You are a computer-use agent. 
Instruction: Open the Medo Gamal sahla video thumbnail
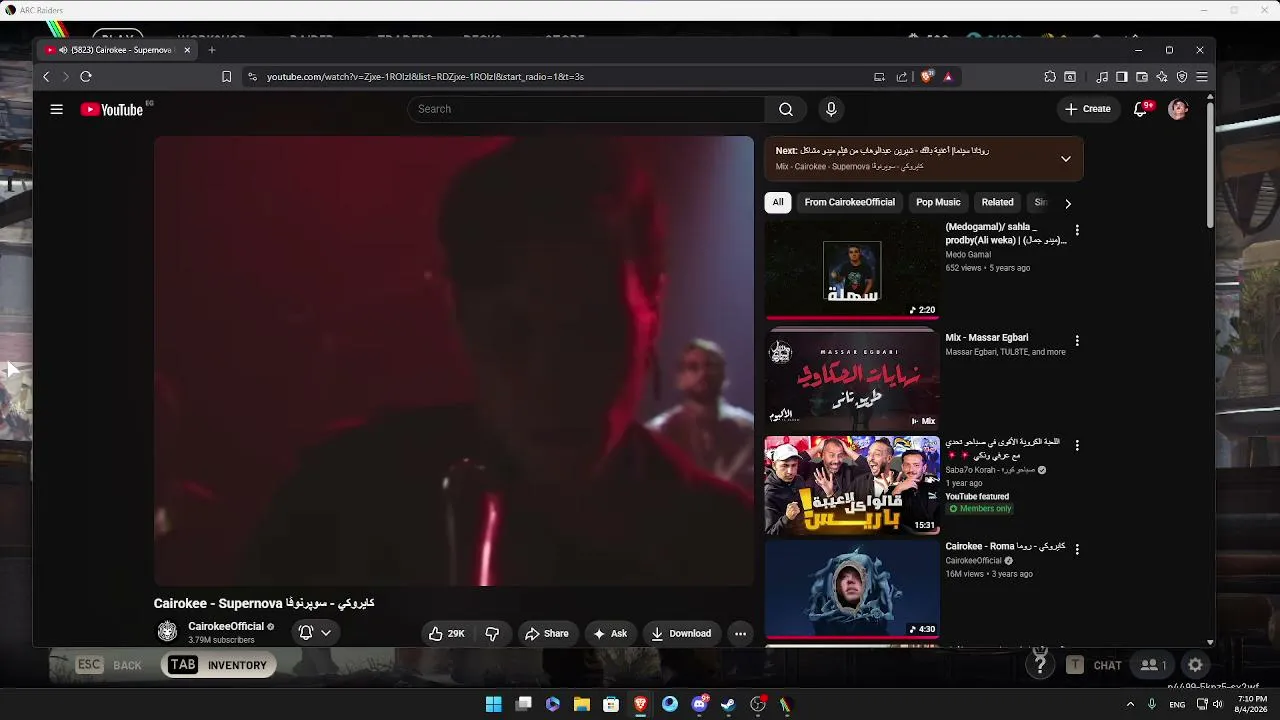[x=852, y=270]
